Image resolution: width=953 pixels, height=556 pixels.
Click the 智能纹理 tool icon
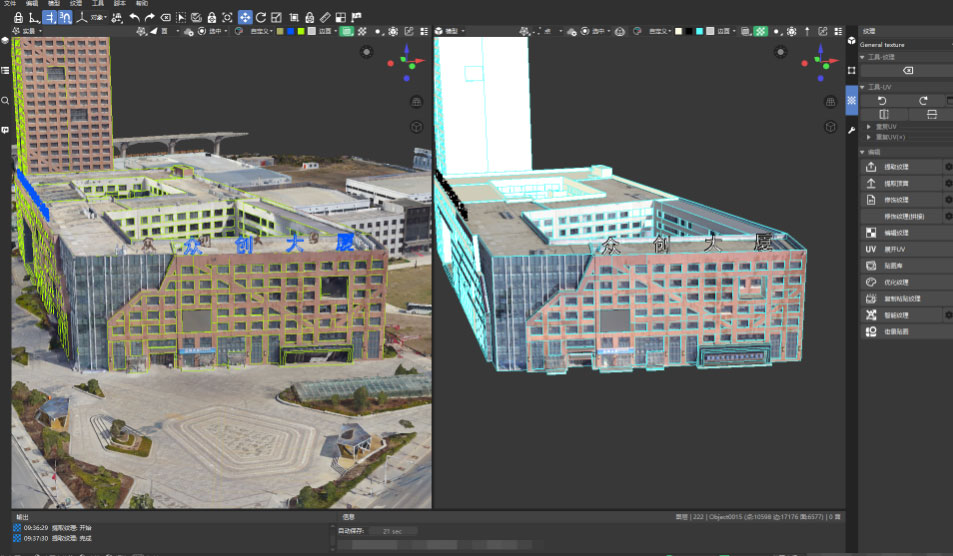click(870, 315)
